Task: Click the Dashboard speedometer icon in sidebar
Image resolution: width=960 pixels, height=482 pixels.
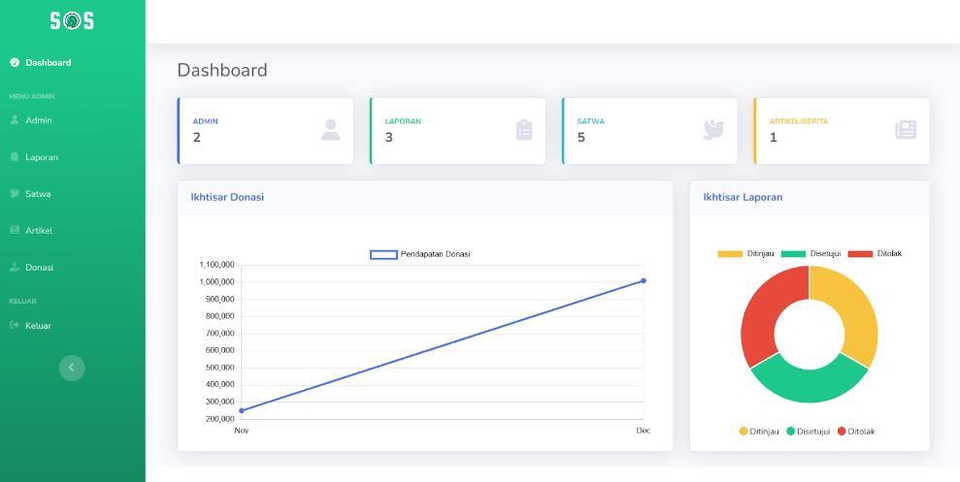Action: [x=14, y=63]
